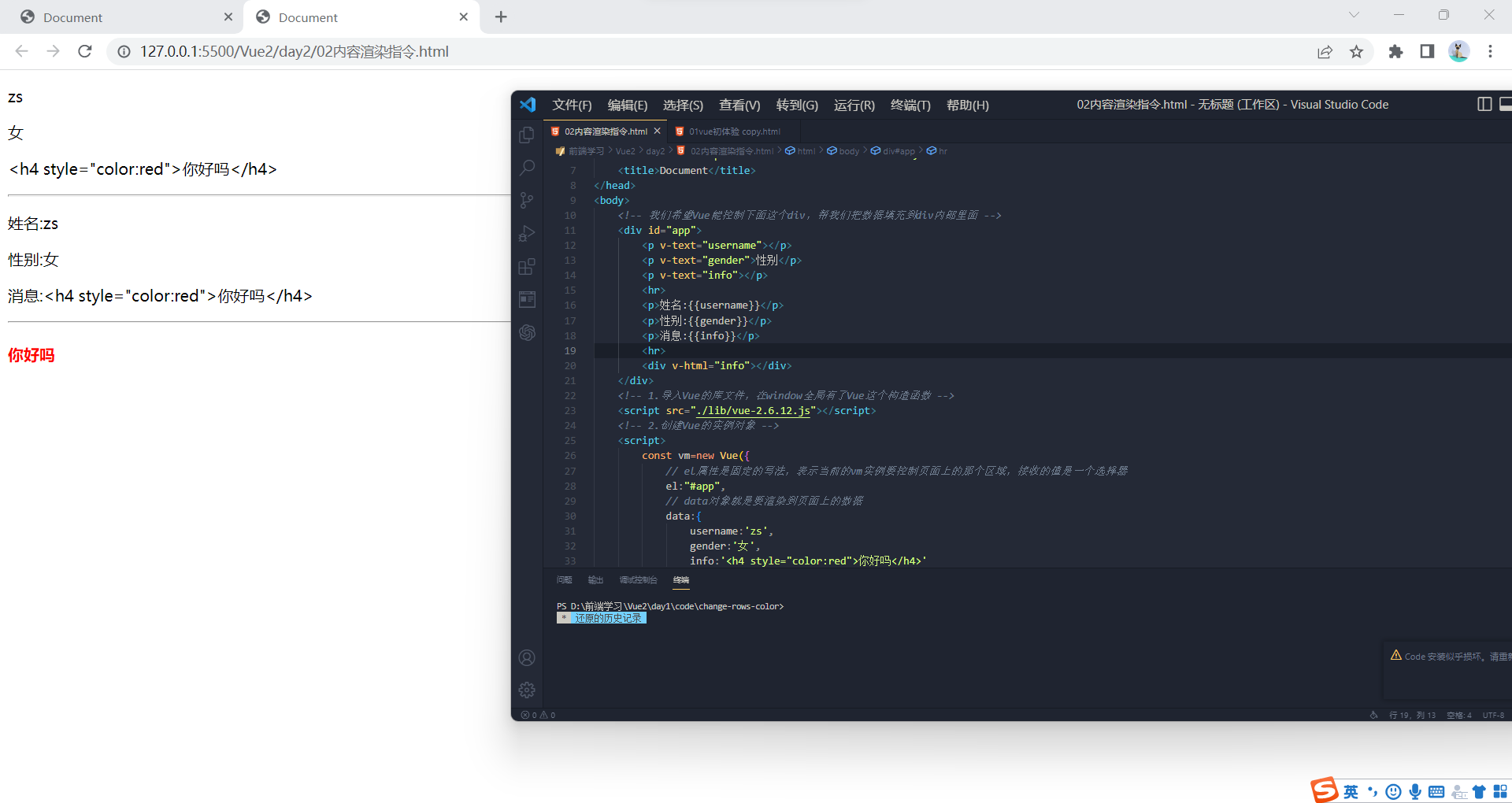Screen dimensions: 1512x803
Task: Open the 文件(F) menu
Action: tap(572, 105)
